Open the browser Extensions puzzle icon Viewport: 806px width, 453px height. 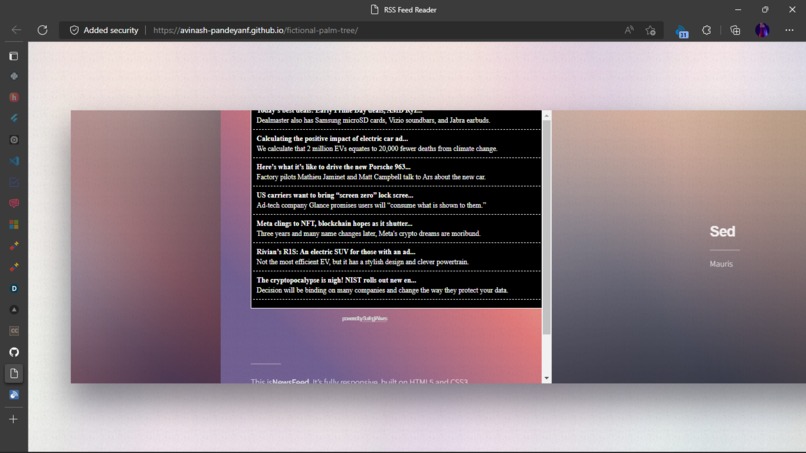point(707,30)
